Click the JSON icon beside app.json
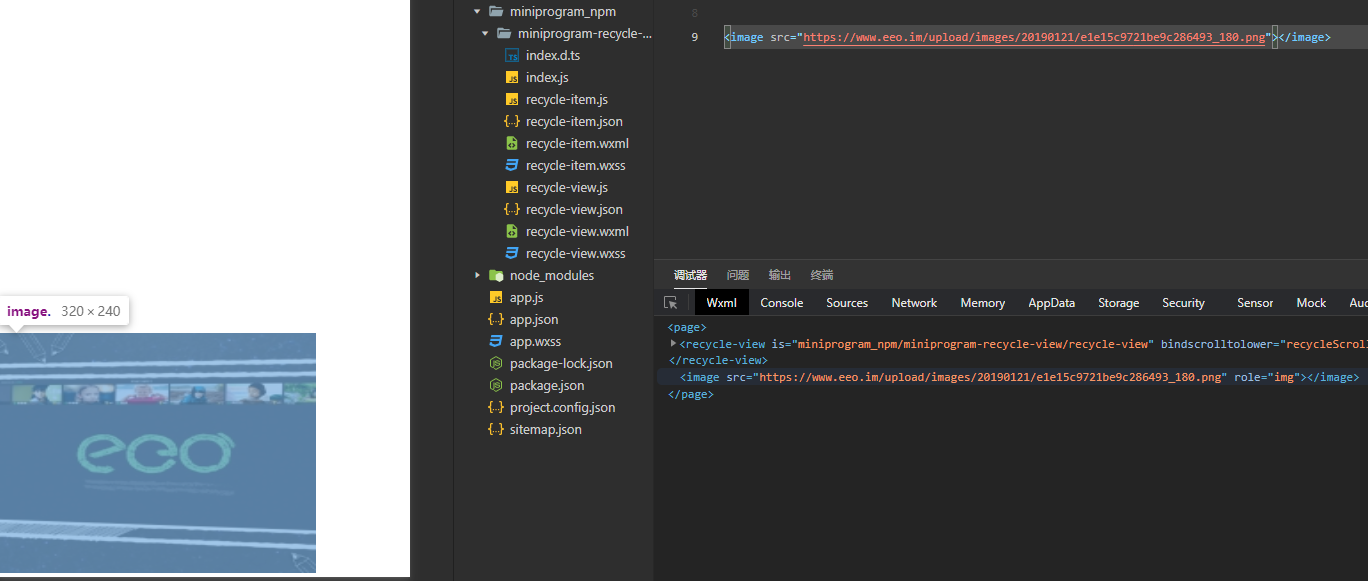The image size is (1368, 581). click(496, 320)
